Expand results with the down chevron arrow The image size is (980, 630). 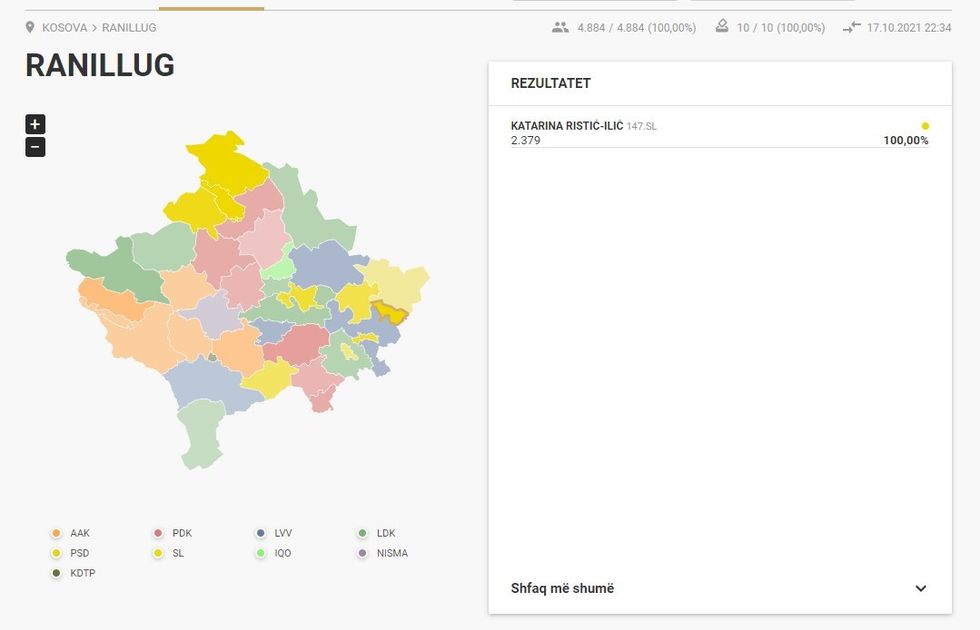(921, 588)
